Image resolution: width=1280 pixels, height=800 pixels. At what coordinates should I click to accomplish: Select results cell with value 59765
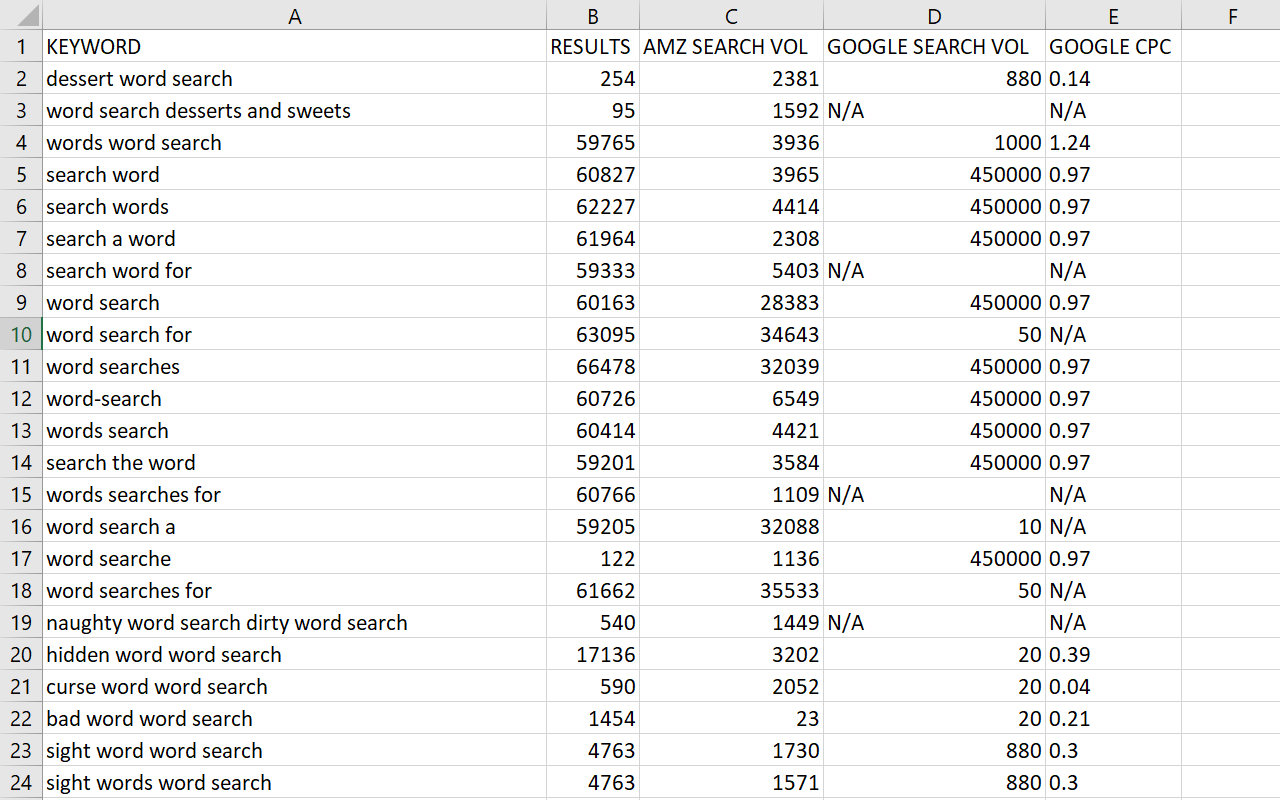[x=593, y=143]
